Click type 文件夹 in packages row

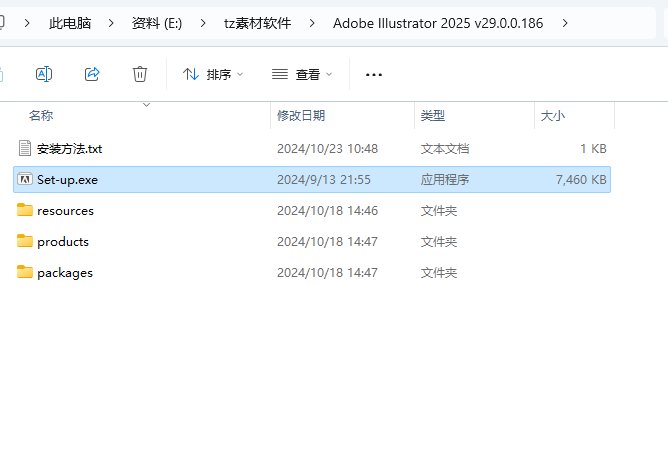pyautogui.click(x=439, y=273)
